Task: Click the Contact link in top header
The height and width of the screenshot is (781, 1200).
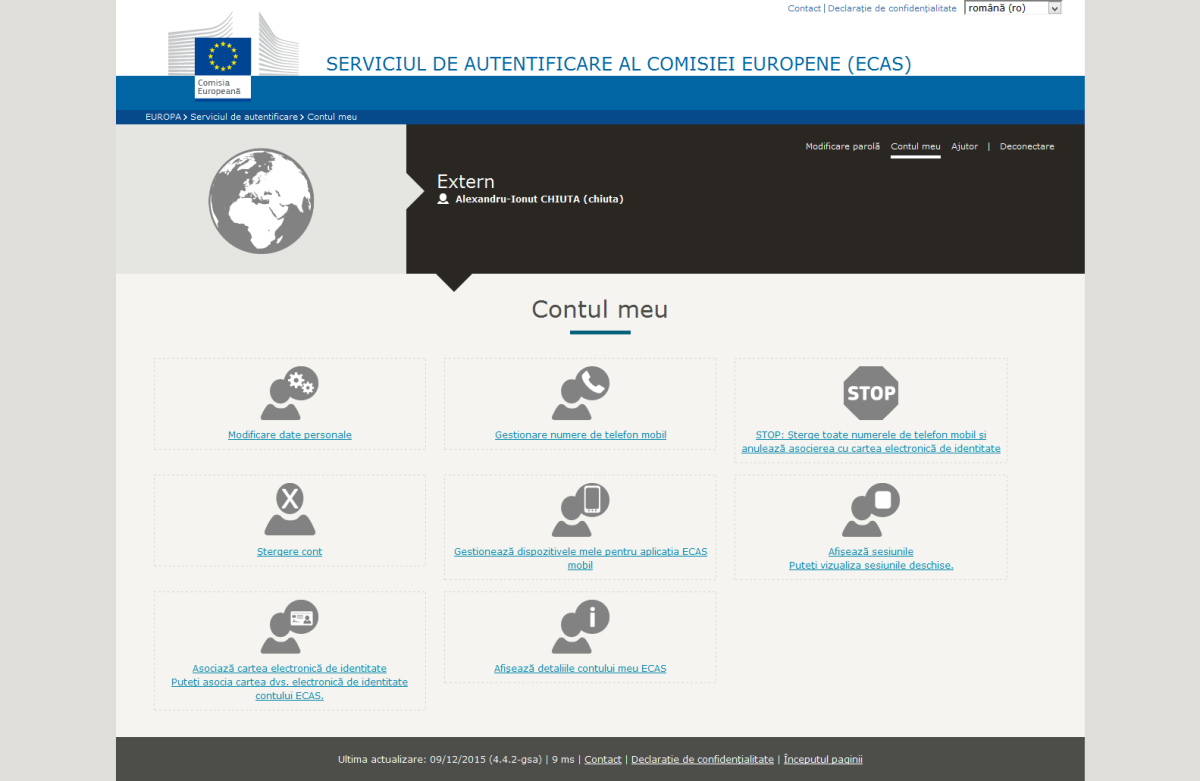Action: [x=804, y=8]
